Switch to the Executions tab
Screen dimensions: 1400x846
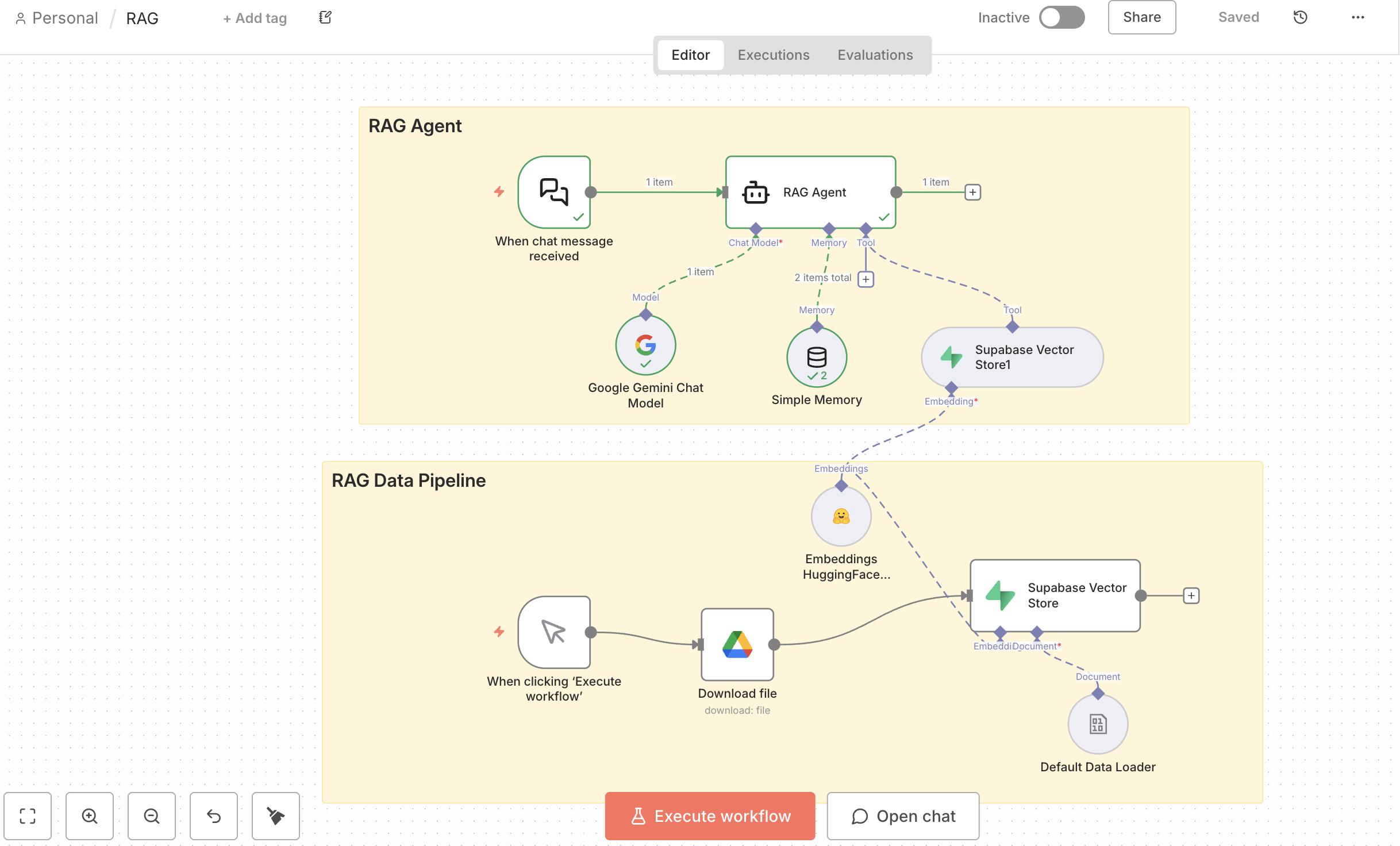pyautogui.click(x=774, y=55)
